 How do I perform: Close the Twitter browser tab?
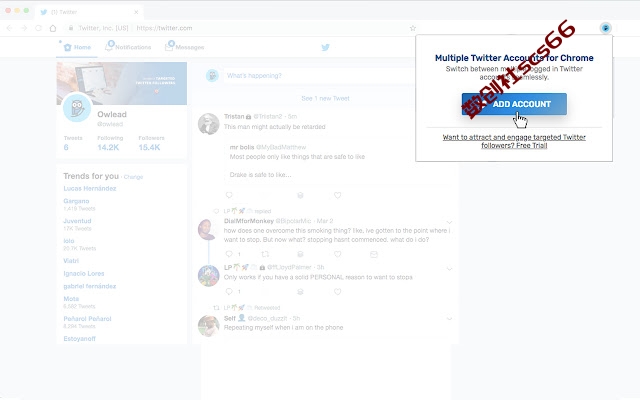(x=136, y=12)
